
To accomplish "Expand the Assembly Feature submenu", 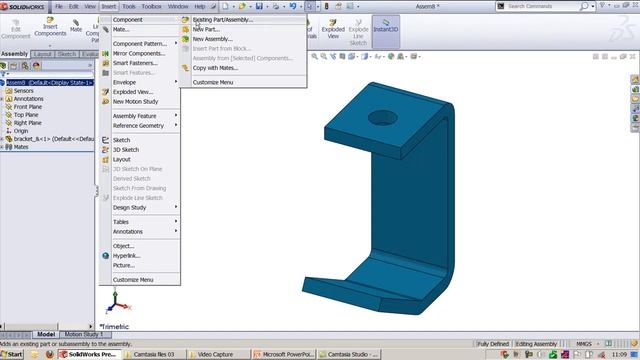I will pyautogui.click(x=140, y=116).
